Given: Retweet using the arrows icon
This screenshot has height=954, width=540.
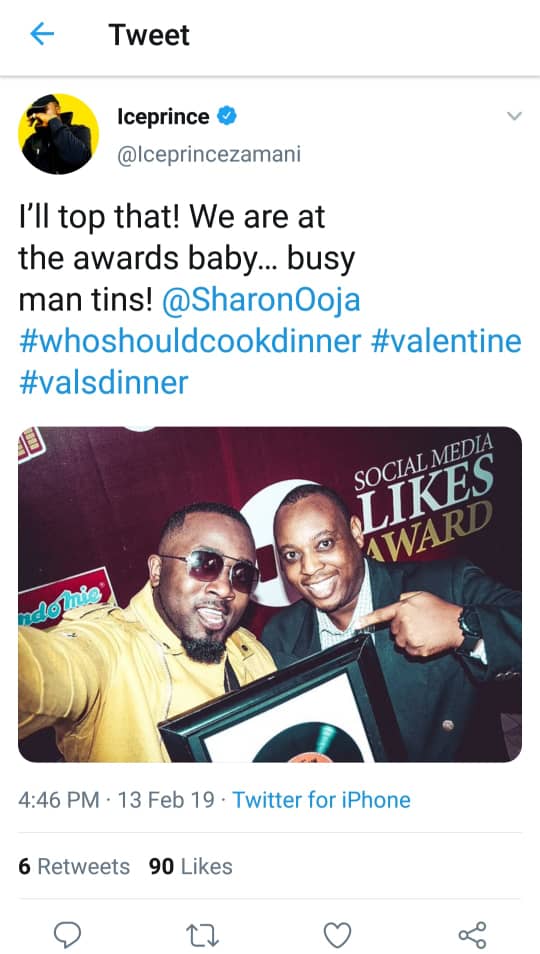Looking at the screenshot, I should pyautogui.click(x=202, y=935).
